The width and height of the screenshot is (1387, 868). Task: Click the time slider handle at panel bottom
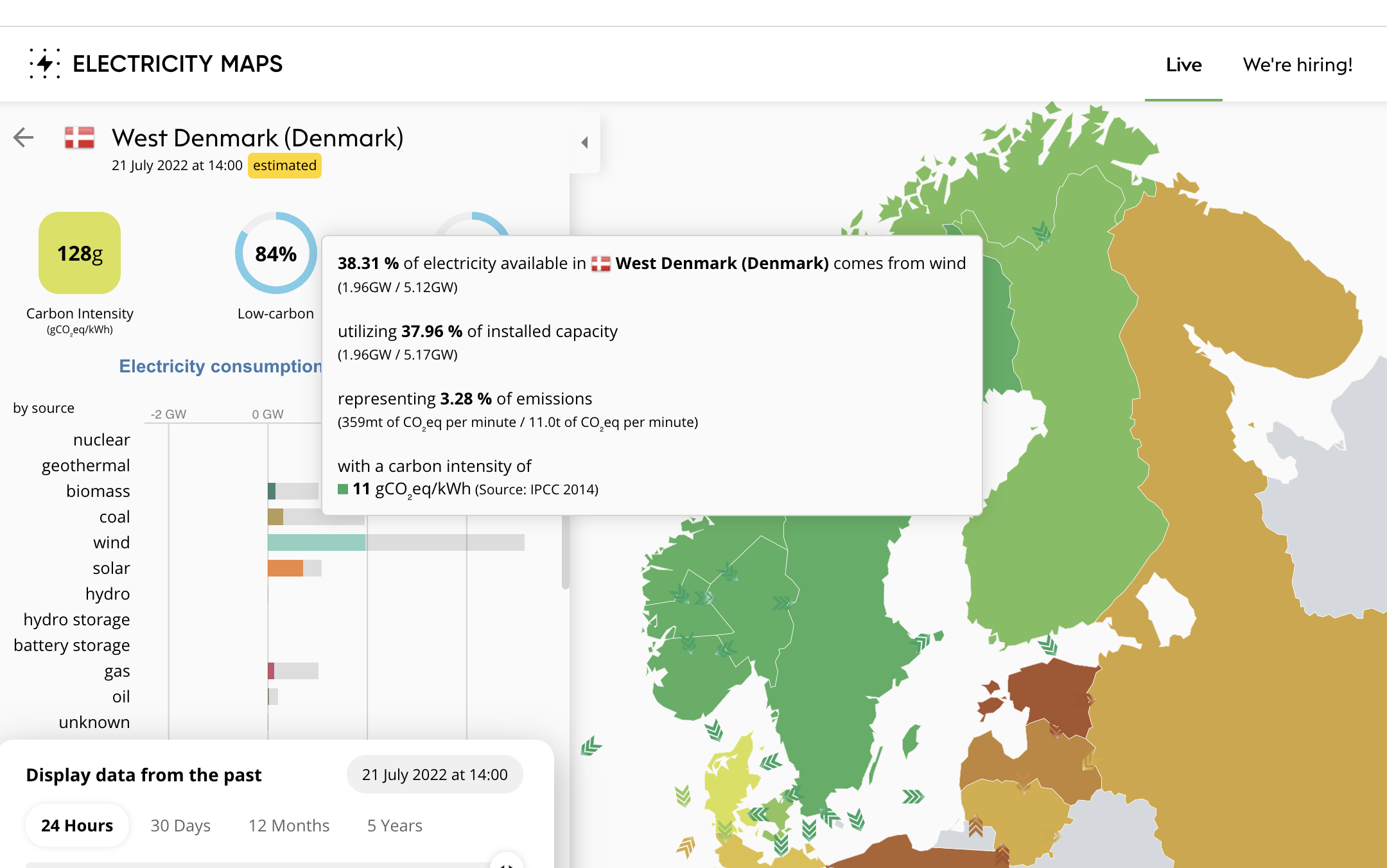coord(506,862)
